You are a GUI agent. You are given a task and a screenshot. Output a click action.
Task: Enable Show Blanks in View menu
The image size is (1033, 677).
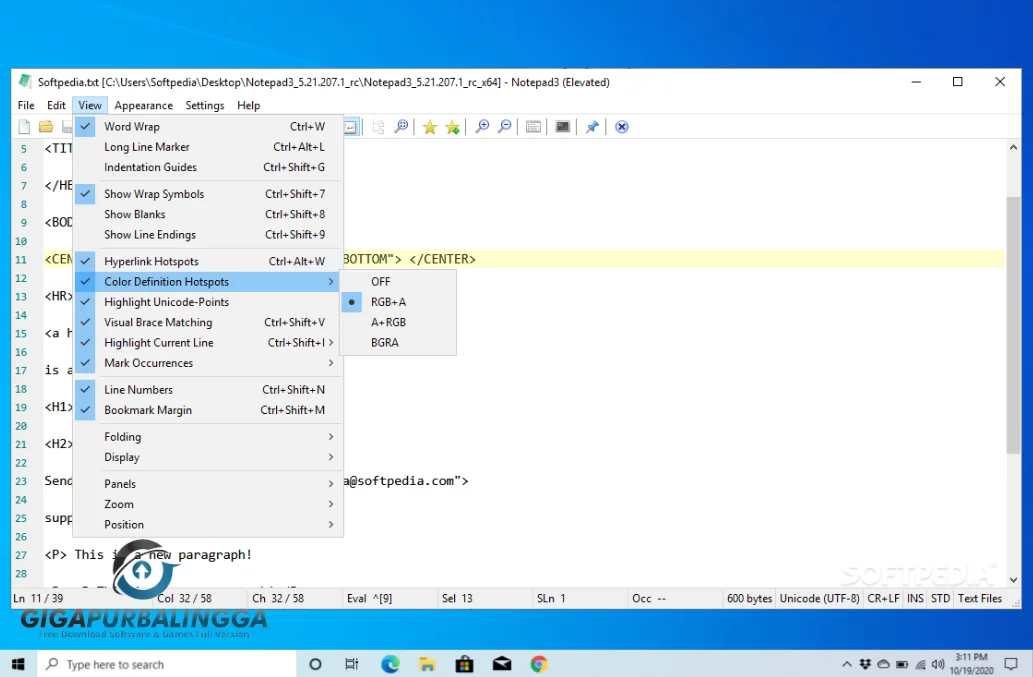coord(135,214)
